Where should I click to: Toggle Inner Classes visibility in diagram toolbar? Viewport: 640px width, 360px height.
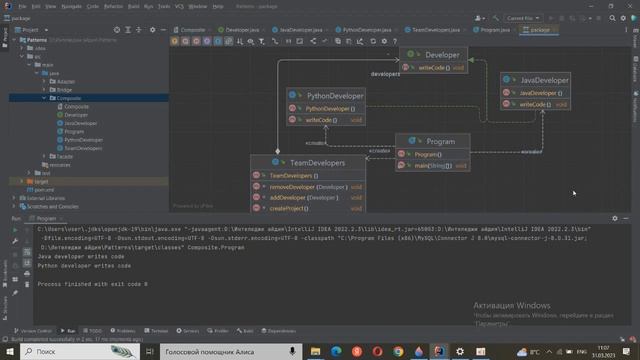pos(218,41)
